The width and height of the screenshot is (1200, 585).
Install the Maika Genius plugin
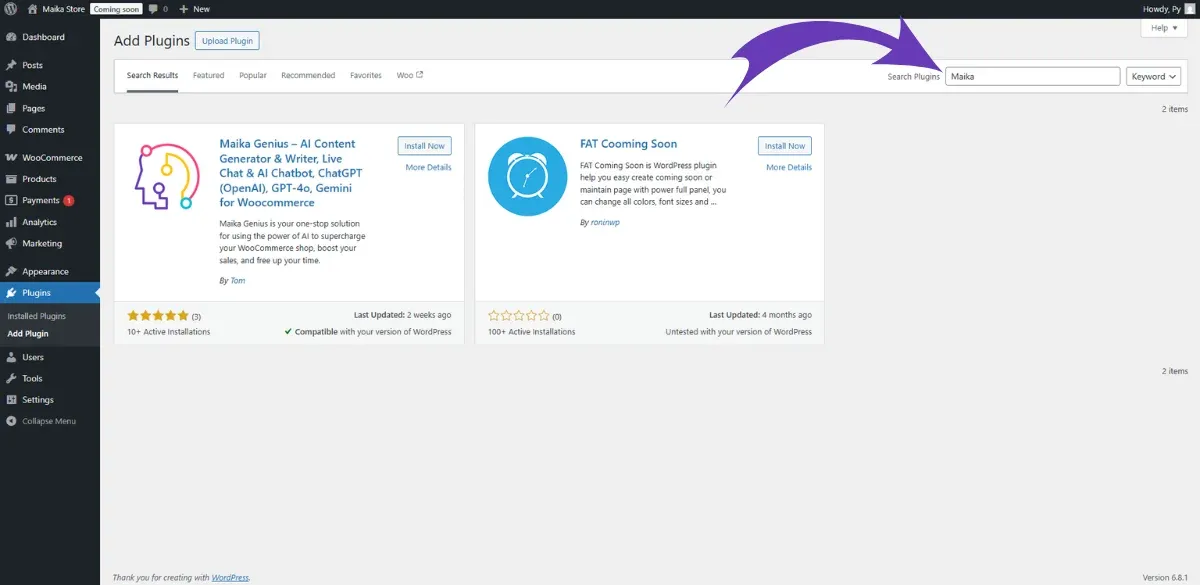[424, 146]
